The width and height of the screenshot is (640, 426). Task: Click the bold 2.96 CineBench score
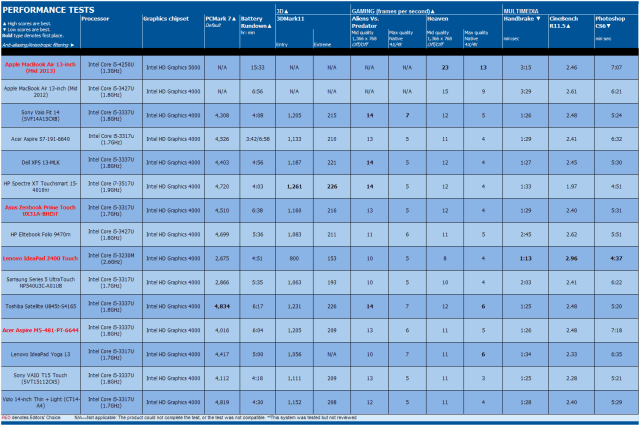coord(571,258)
